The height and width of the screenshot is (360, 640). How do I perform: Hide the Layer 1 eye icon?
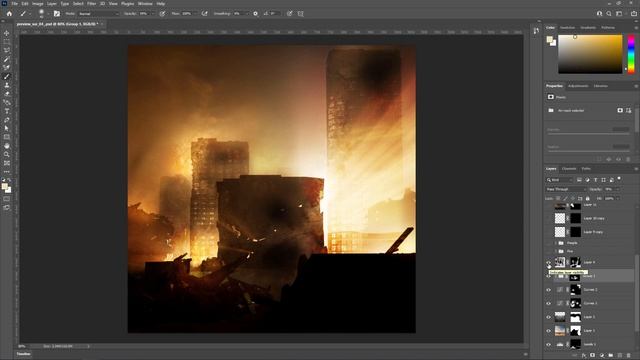pyautogui.click(x=549, y=331)
